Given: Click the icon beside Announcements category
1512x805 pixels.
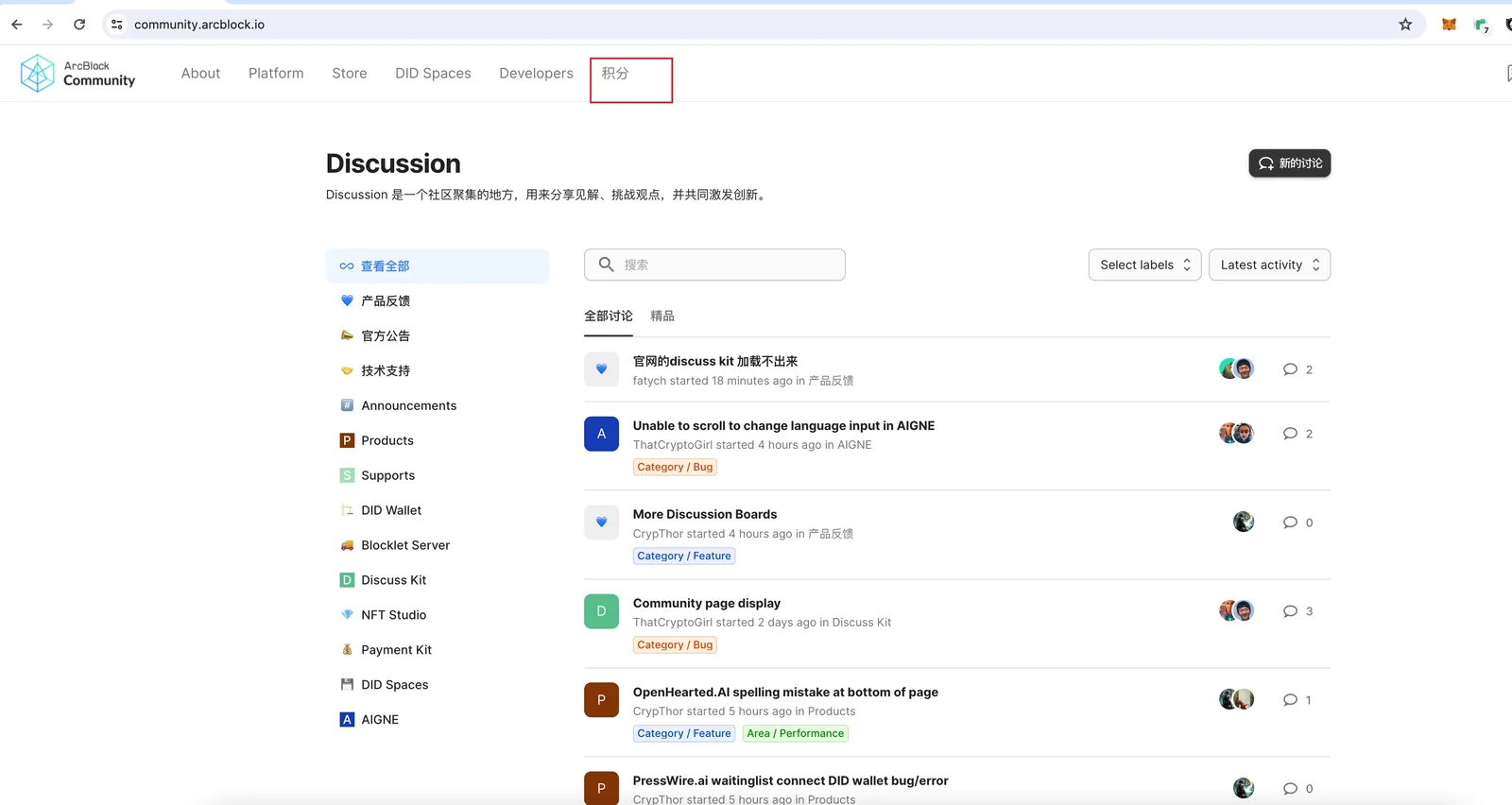Looking at the screenshot, I should 347,405.
